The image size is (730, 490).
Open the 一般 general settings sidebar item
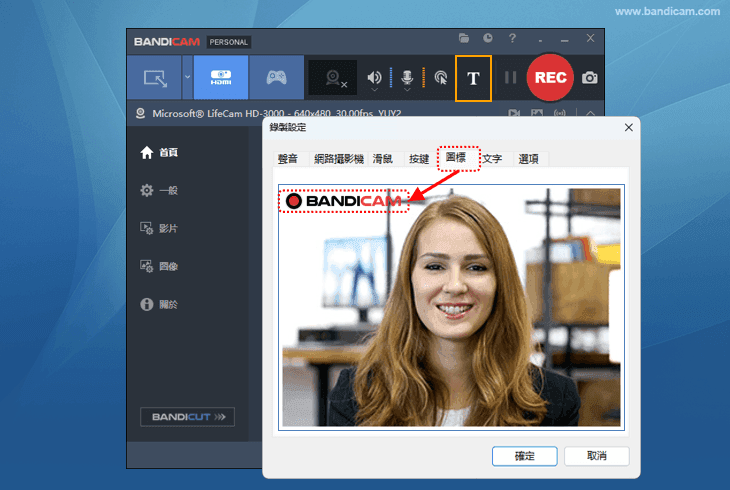point(159,190)
